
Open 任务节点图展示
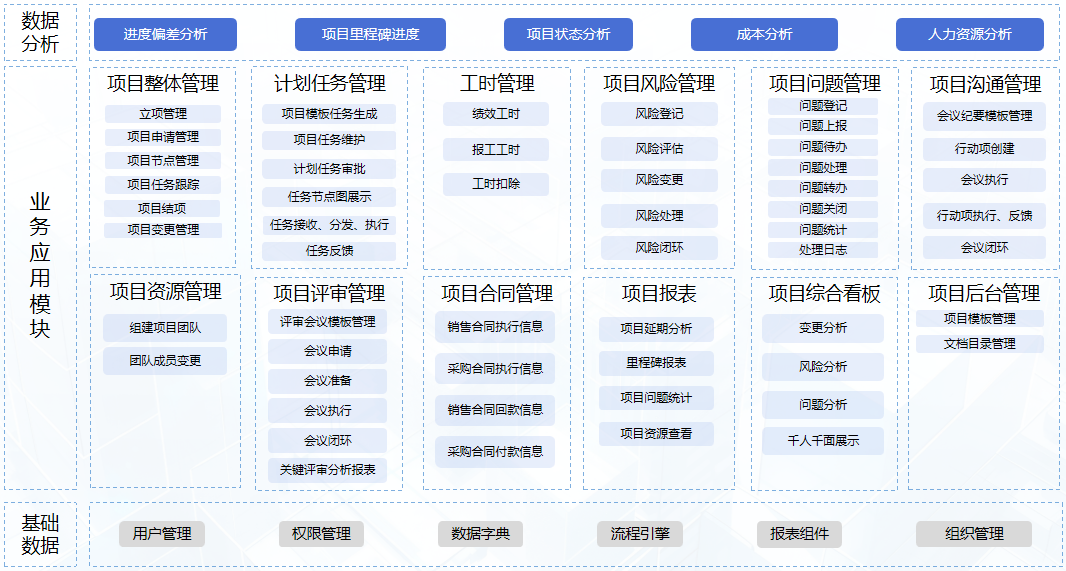point(329,197)
